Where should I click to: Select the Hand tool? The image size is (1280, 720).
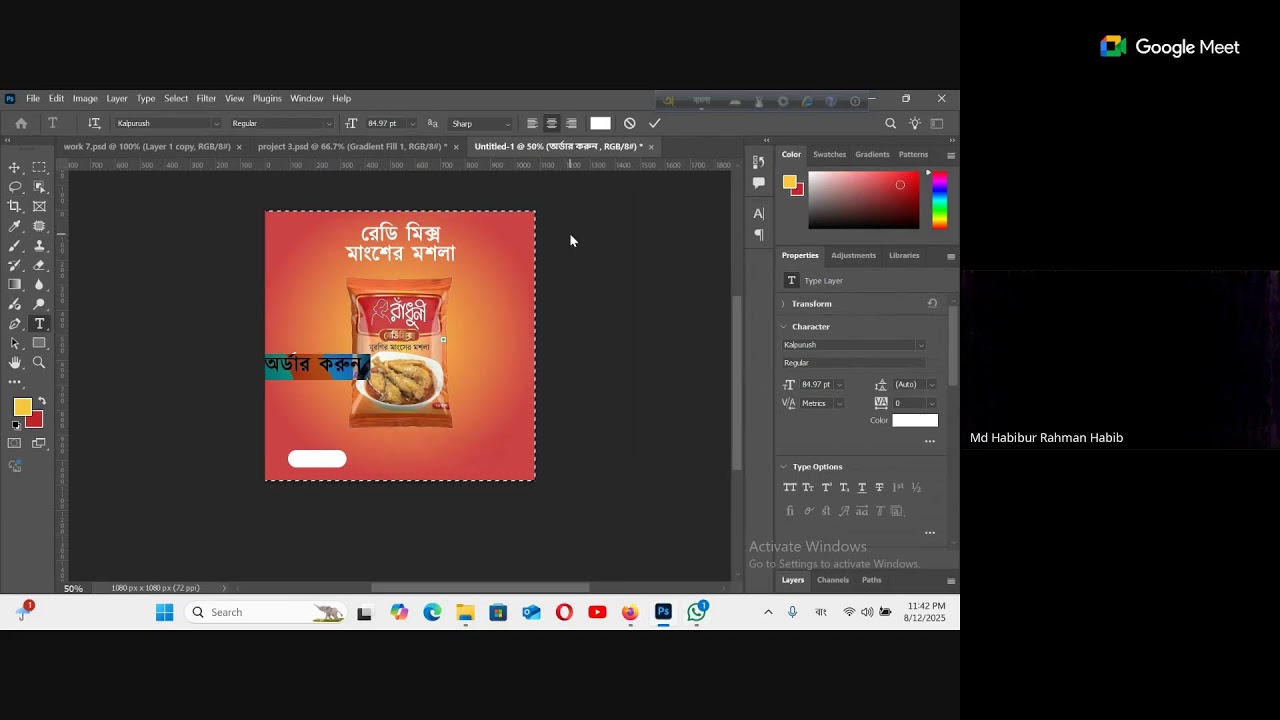pyautogui.click(x=15, y=363)
